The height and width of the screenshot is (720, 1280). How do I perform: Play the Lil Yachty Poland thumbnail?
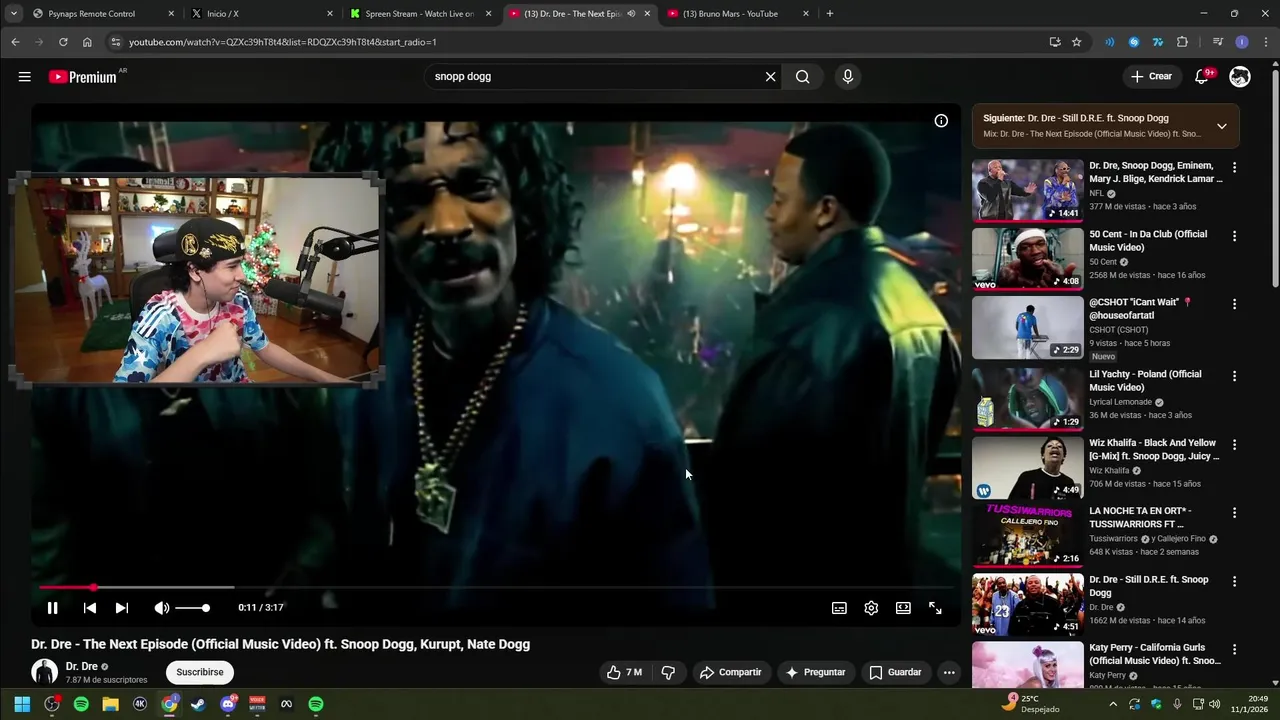pyautogui.click(x=1027, y=399)
